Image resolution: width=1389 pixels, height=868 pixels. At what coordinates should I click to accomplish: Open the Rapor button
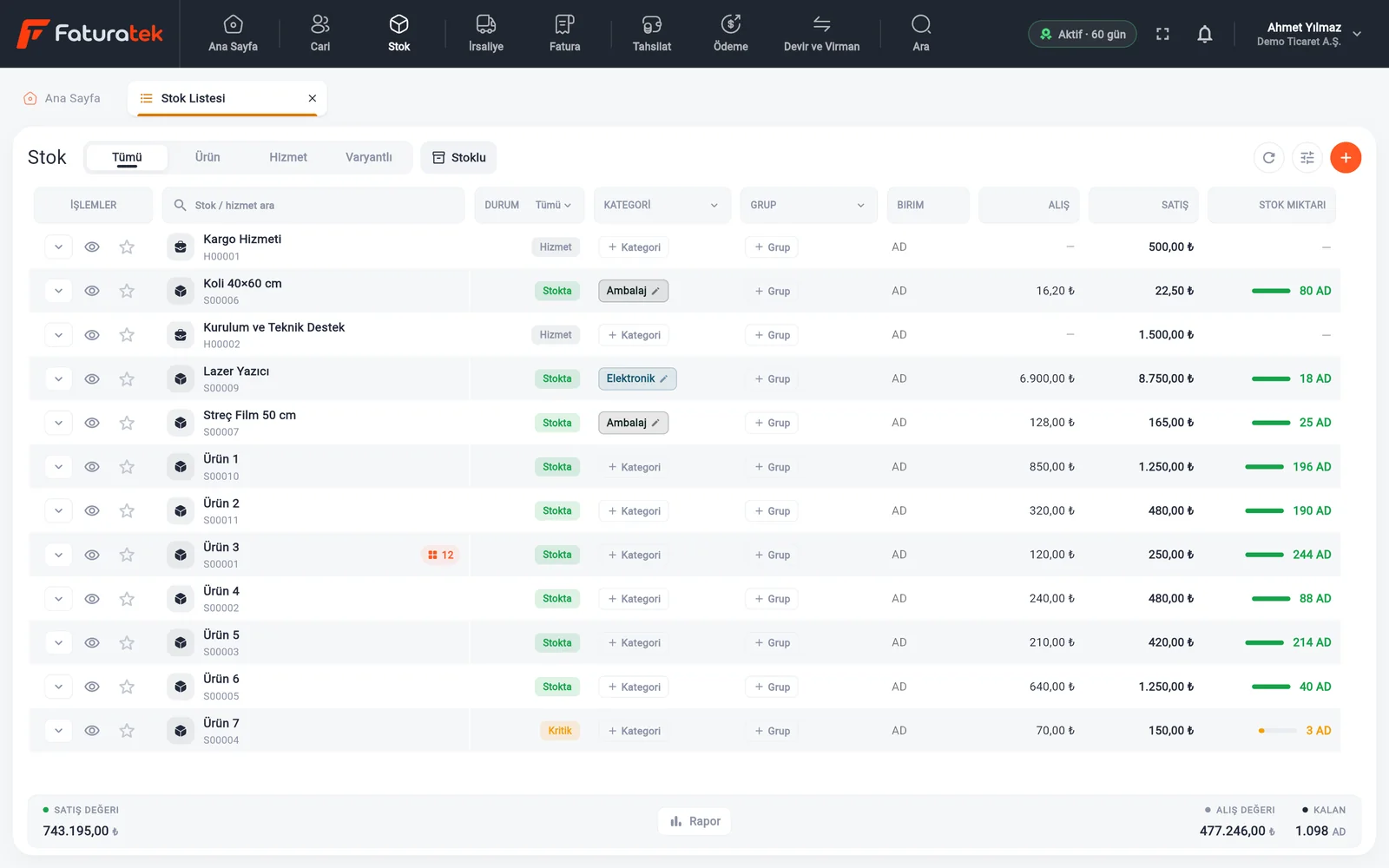[694, 821]
